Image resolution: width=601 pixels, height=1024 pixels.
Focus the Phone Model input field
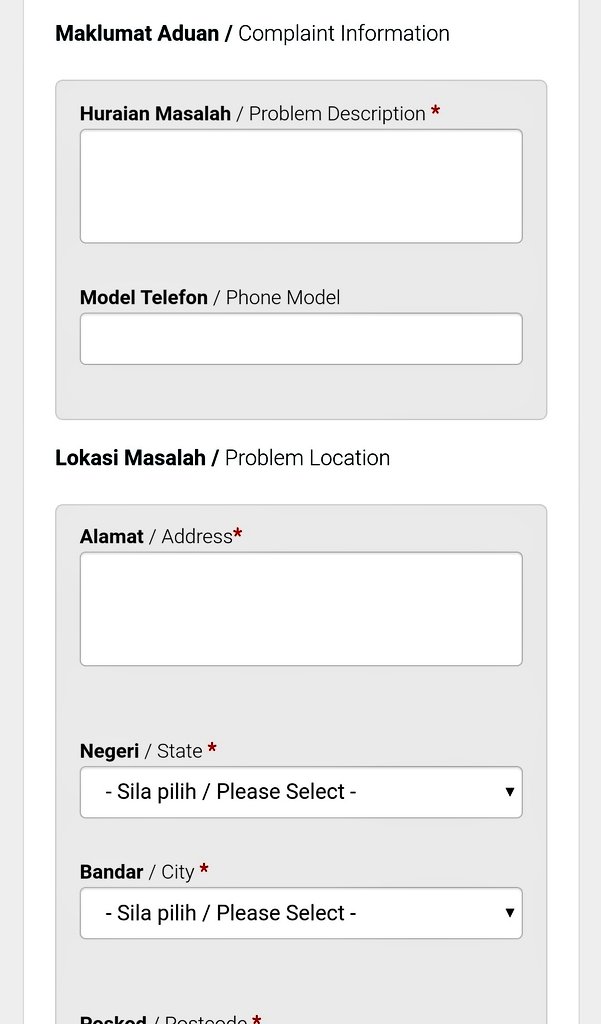(x=300, y=339)
